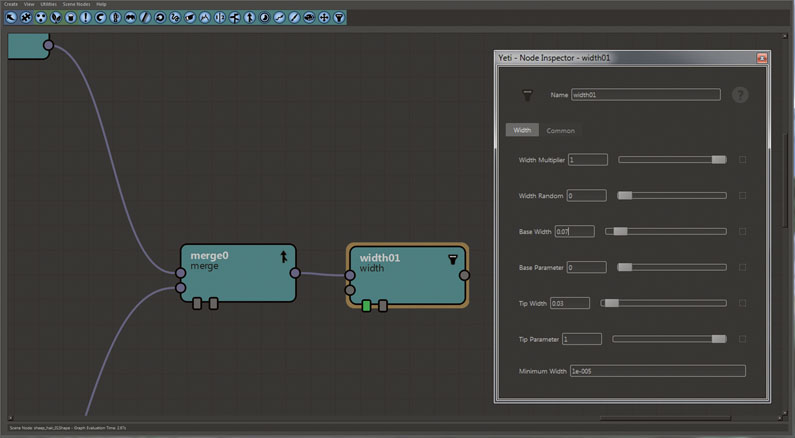This screenshot has width=795, height=438.
Task: Click funnel icon beside Name field
Action: pyautogui.click(x=527, y=95)
